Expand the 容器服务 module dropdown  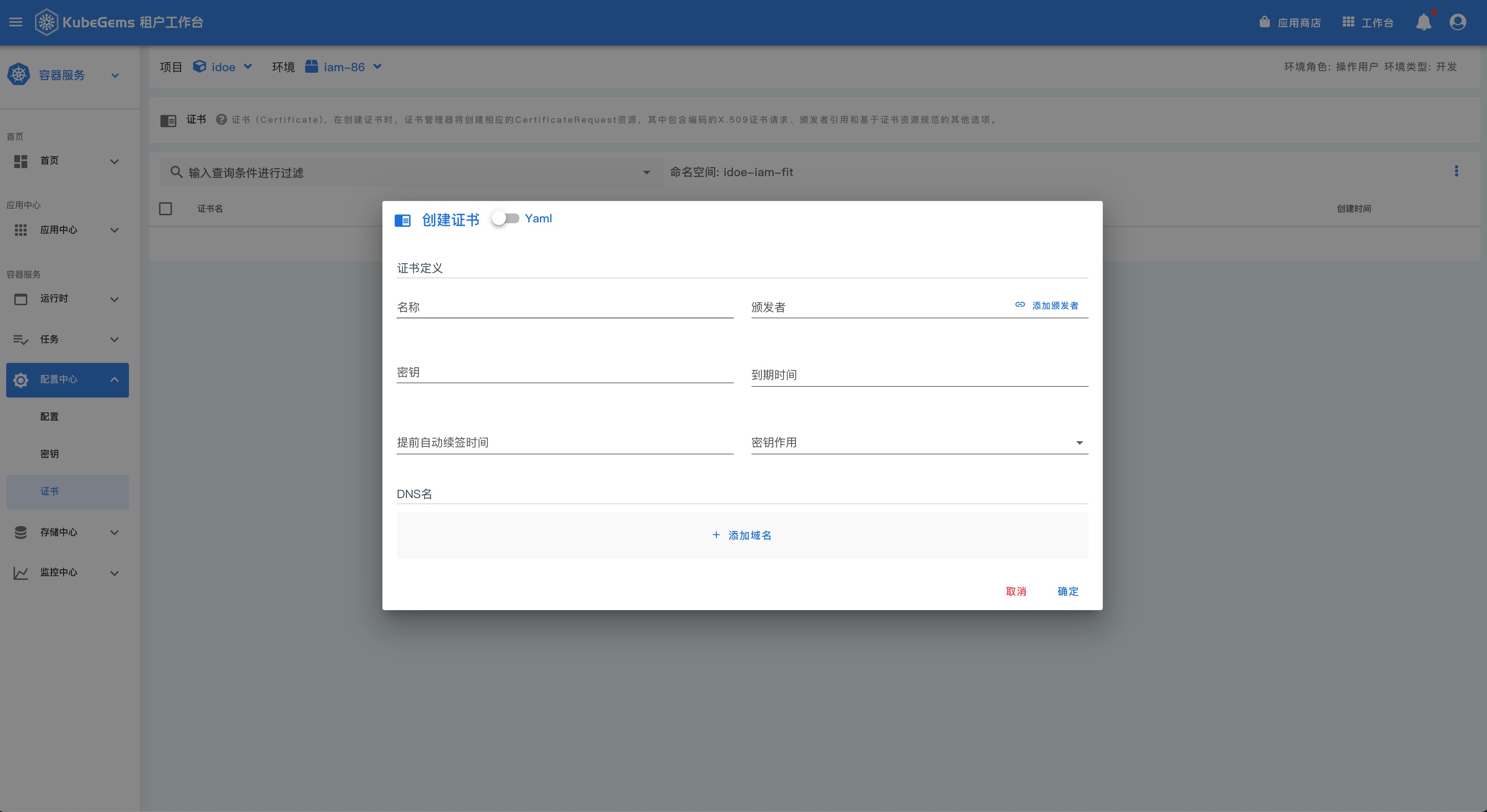pos(115,75)
